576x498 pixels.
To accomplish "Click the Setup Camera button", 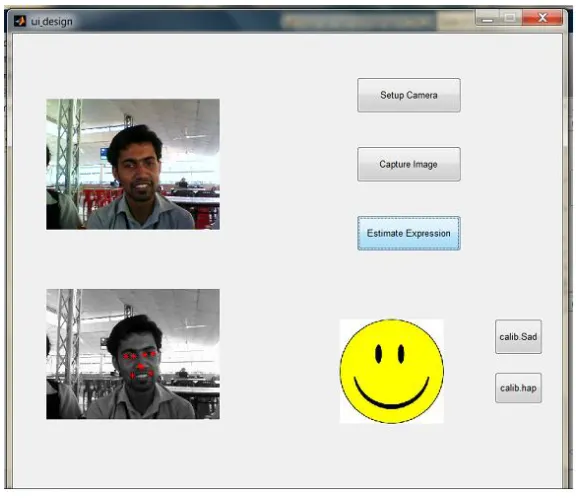I will click(408, 95).
